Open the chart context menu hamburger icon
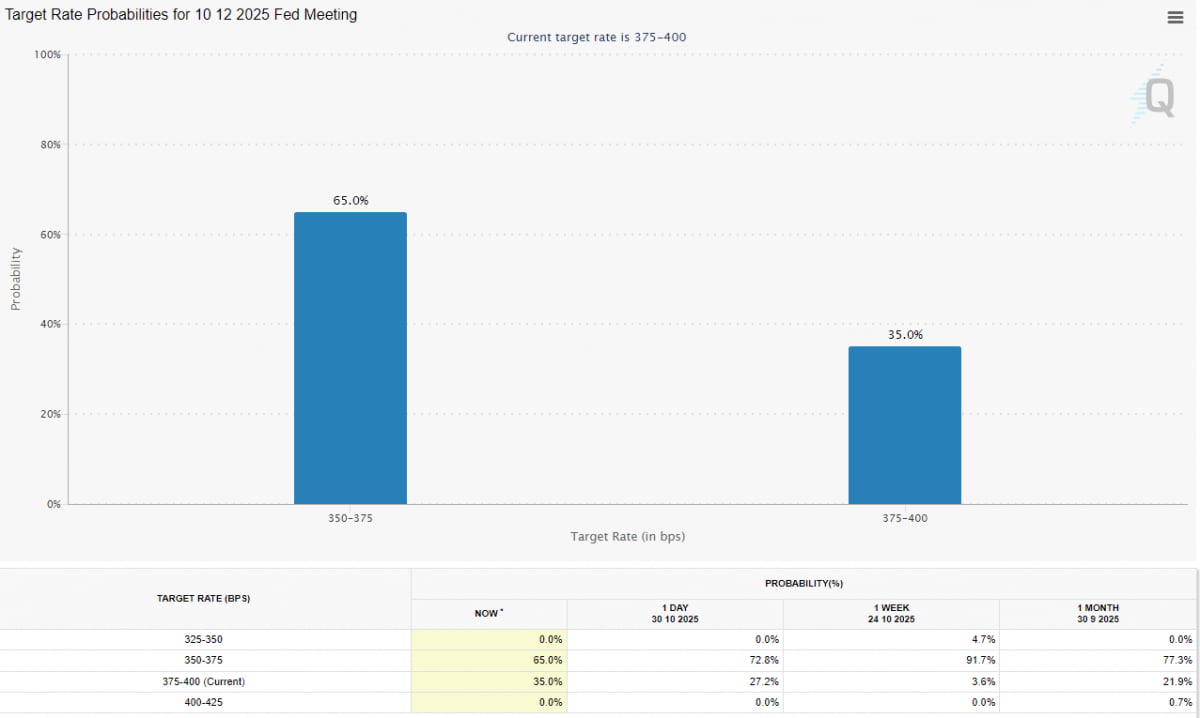Image resolution: width=1200 pixels, height=718 pixels. 1175,17
